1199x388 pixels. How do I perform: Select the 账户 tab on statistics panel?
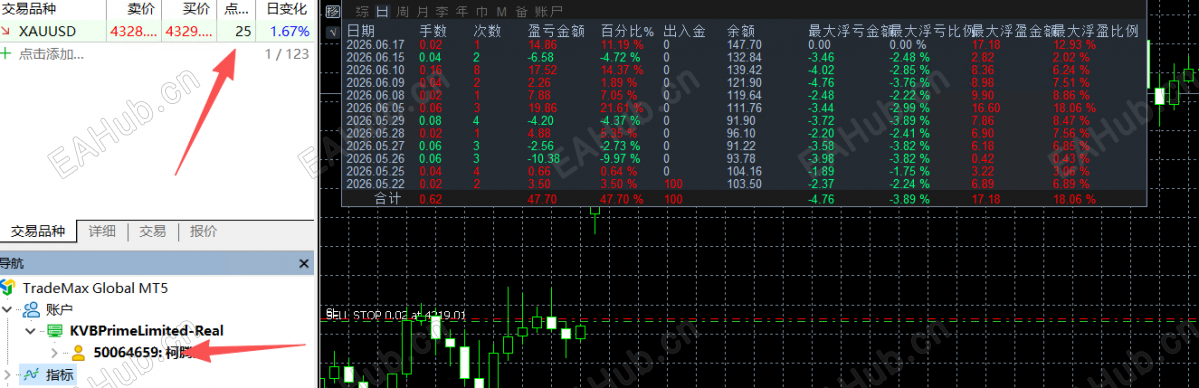coord(548,11)
